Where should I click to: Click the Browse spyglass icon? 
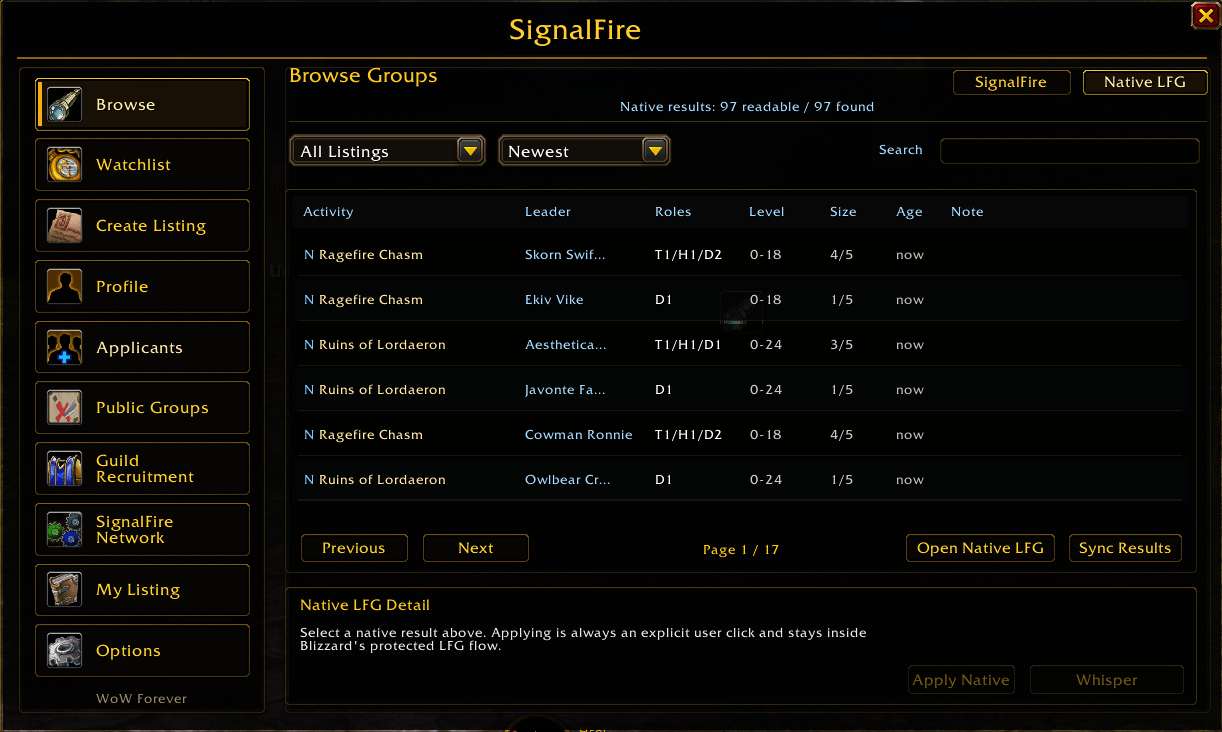[x=65, y=105]
